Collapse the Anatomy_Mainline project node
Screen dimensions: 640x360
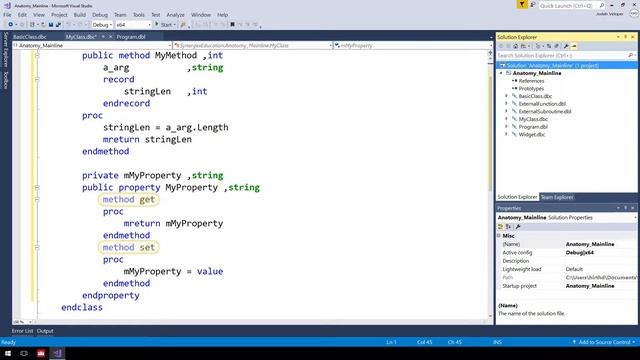click(x=501, y=73)
